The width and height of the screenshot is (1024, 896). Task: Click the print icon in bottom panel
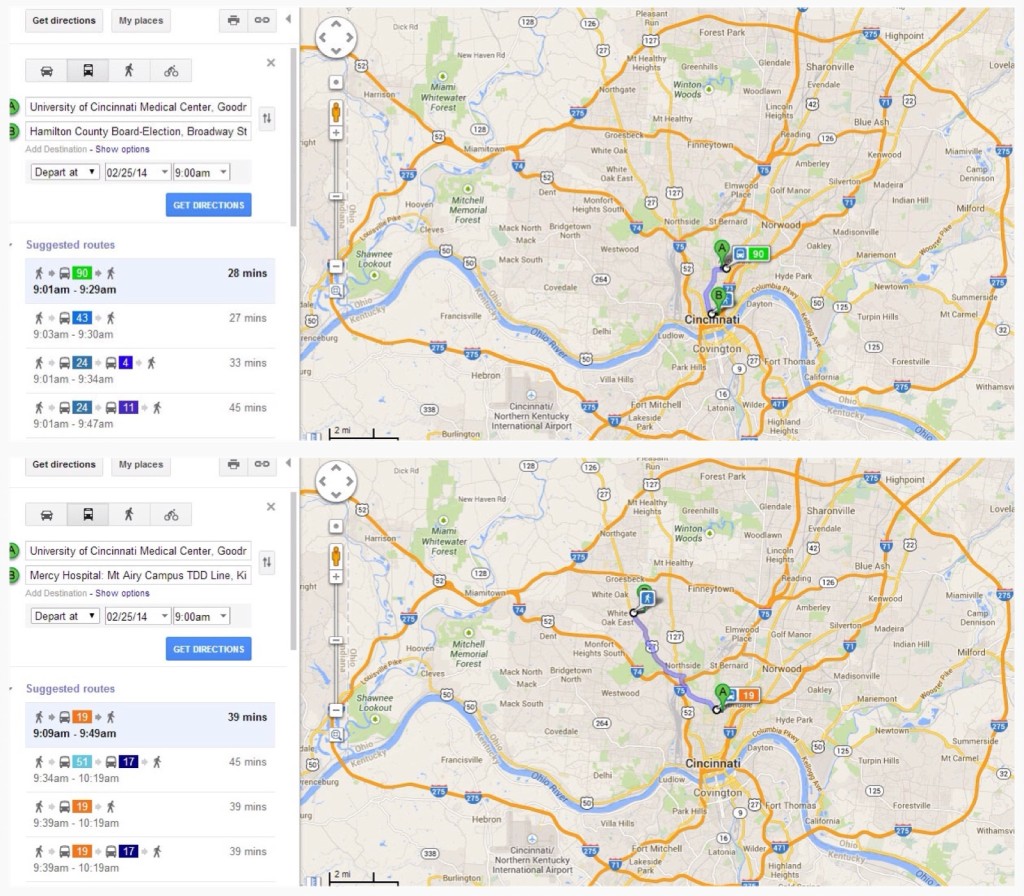(233, 464)
